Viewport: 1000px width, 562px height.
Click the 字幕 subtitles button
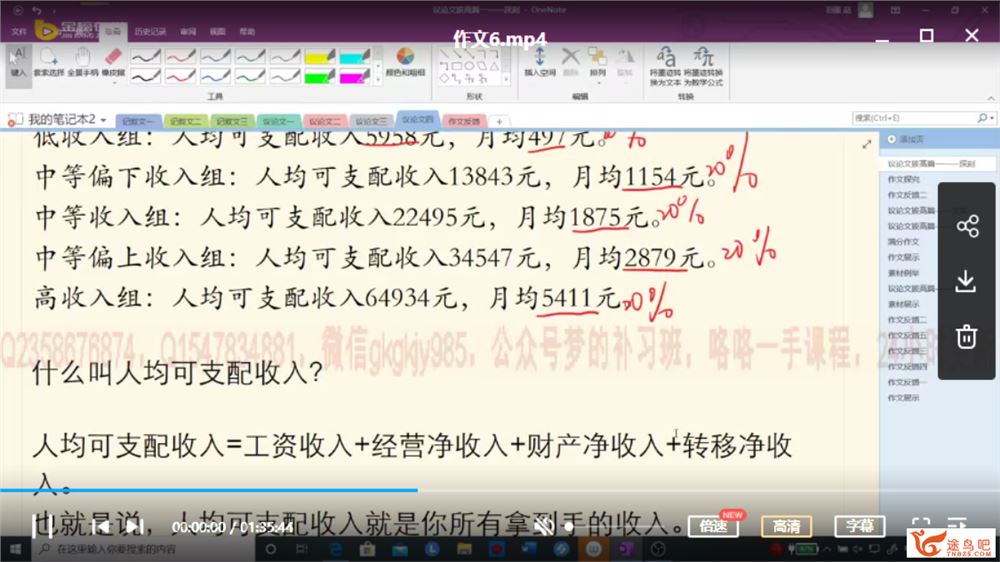coord(860,526)
